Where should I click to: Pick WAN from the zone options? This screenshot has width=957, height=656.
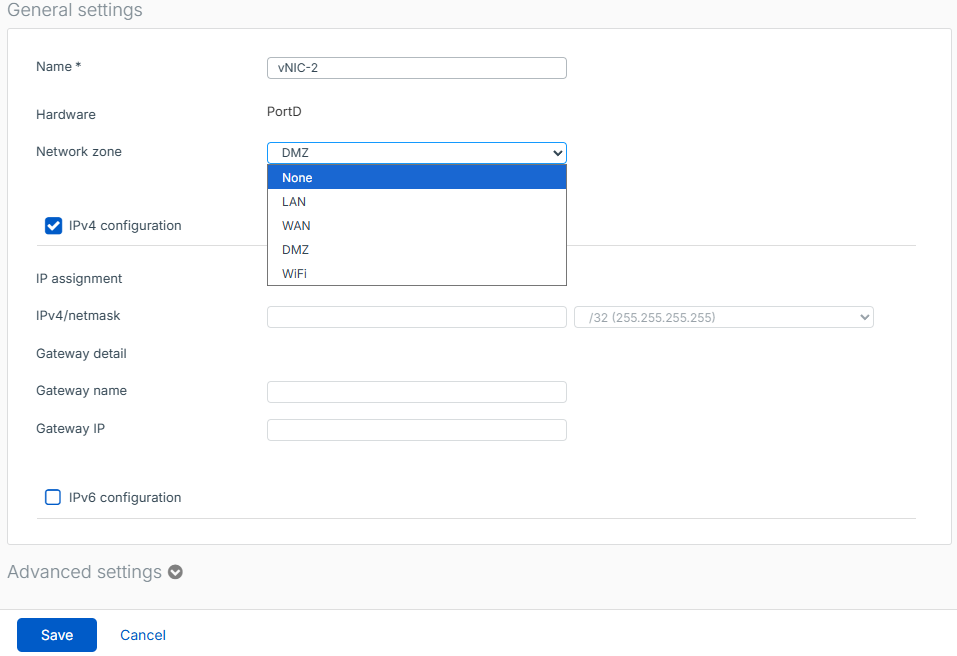[416, 226]
